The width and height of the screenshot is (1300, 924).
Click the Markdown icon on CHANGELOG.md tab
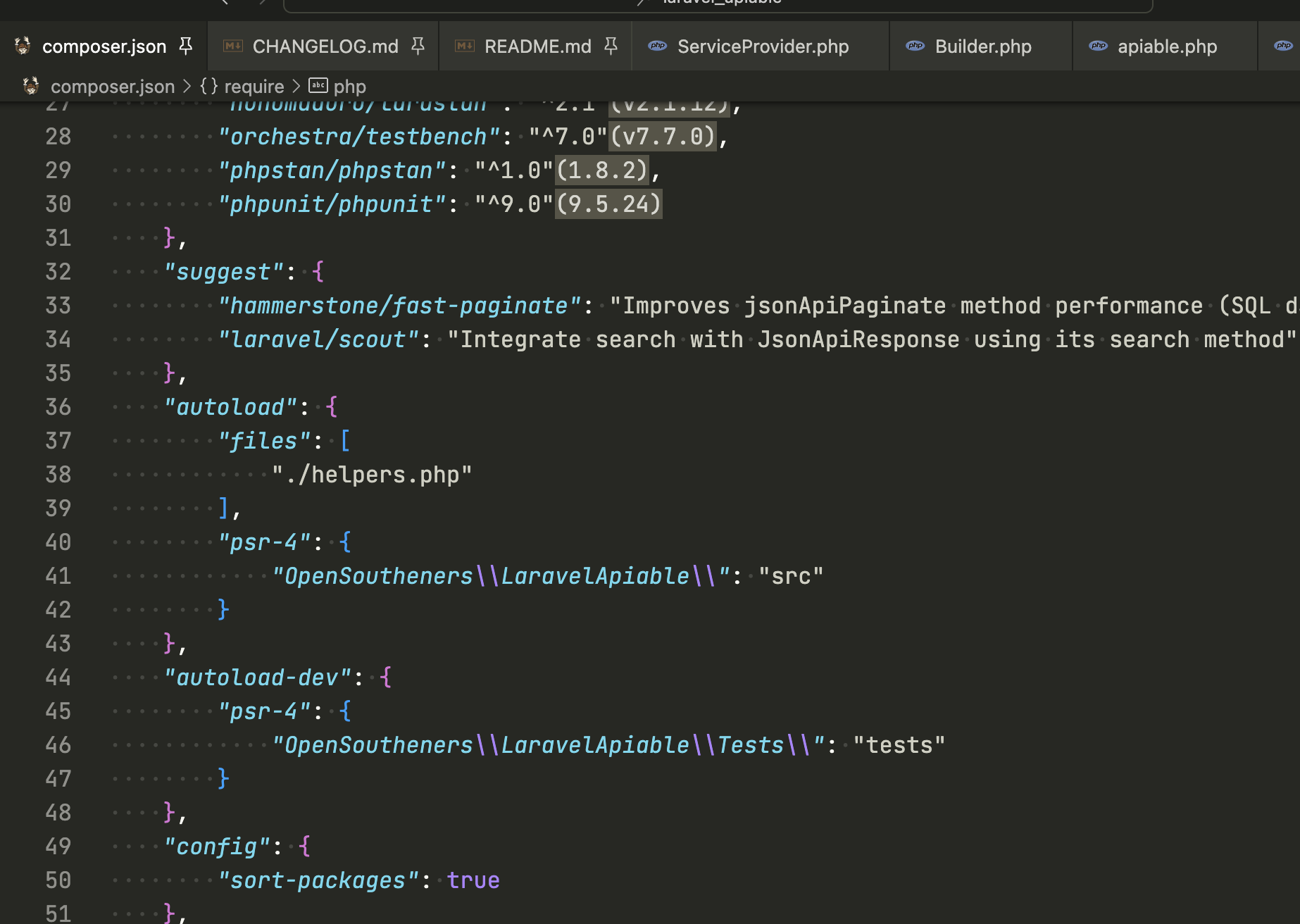point(233,46)
